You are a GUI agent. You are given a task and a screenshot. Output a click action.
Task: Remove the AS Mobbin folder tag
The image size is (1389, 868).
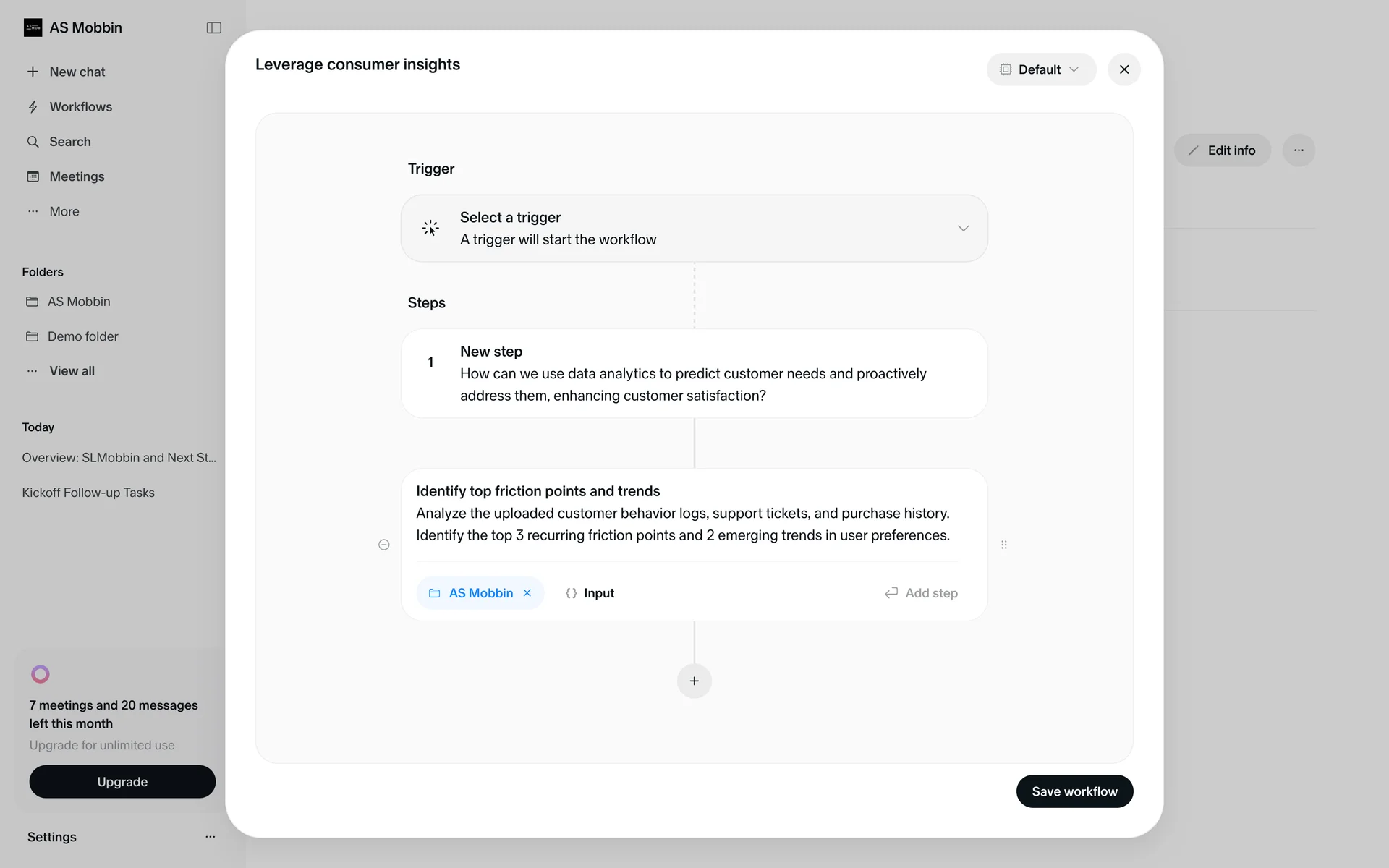point(527,593)
